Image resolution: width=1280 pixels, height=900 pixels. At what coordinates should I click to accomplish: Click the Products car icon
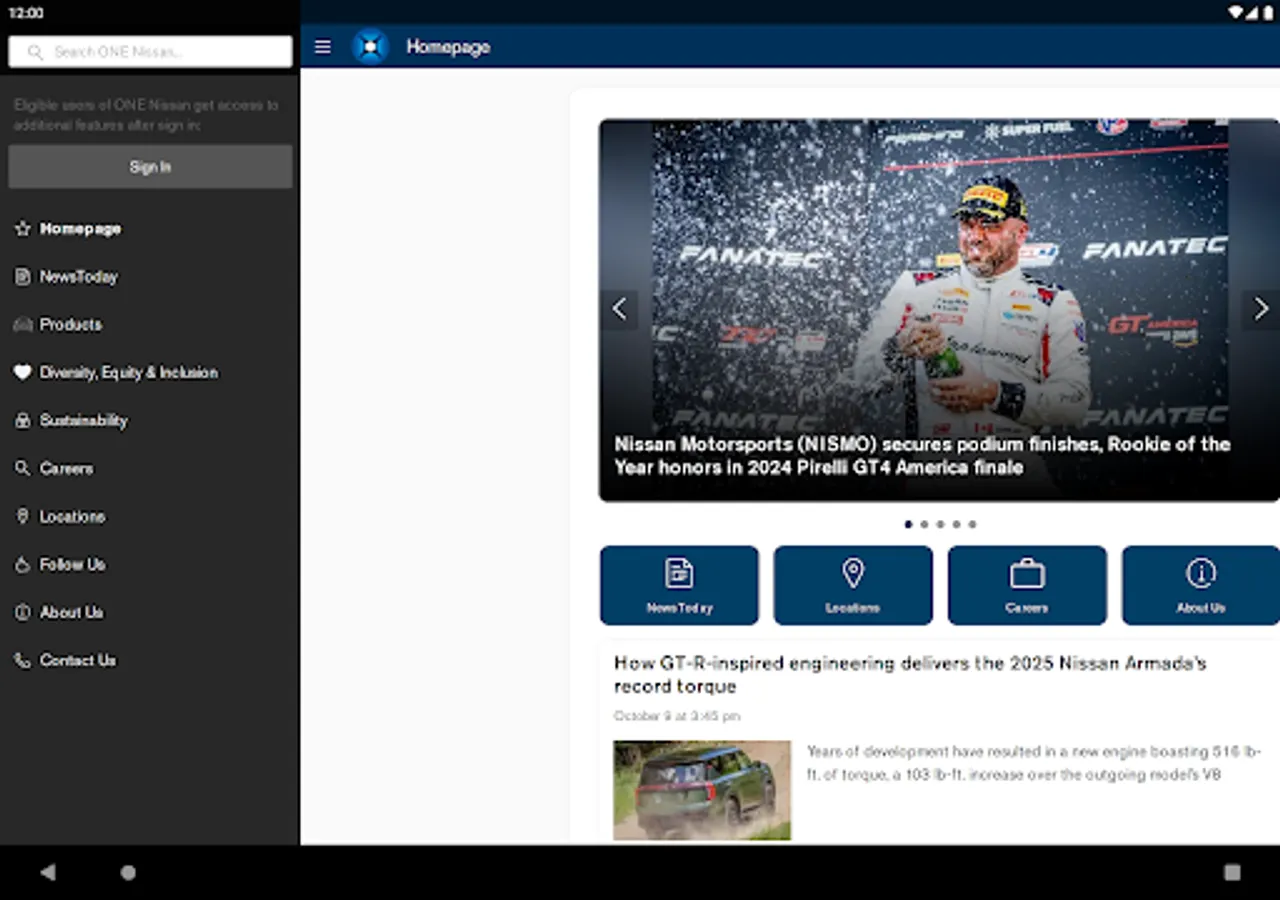(x=22, y=324)
